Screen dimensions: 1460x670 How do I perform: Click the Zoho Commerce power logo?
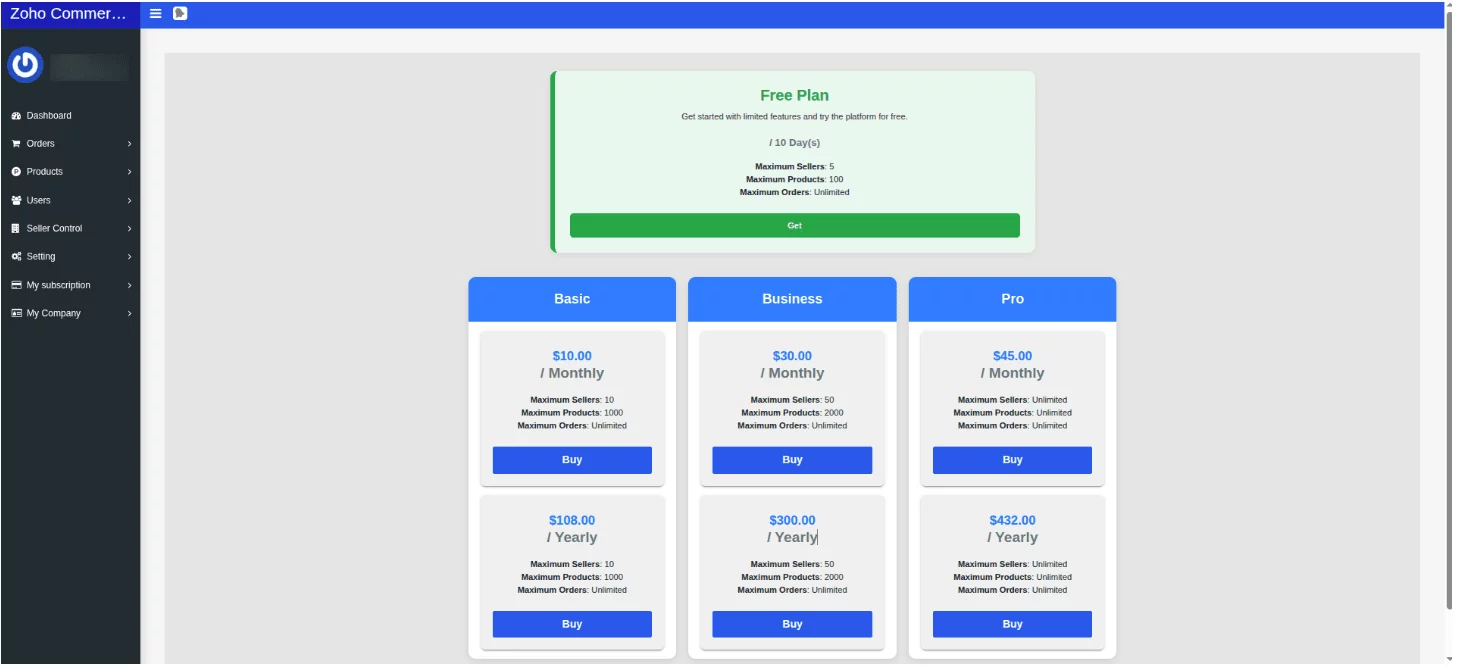click(x=25, y=64)
